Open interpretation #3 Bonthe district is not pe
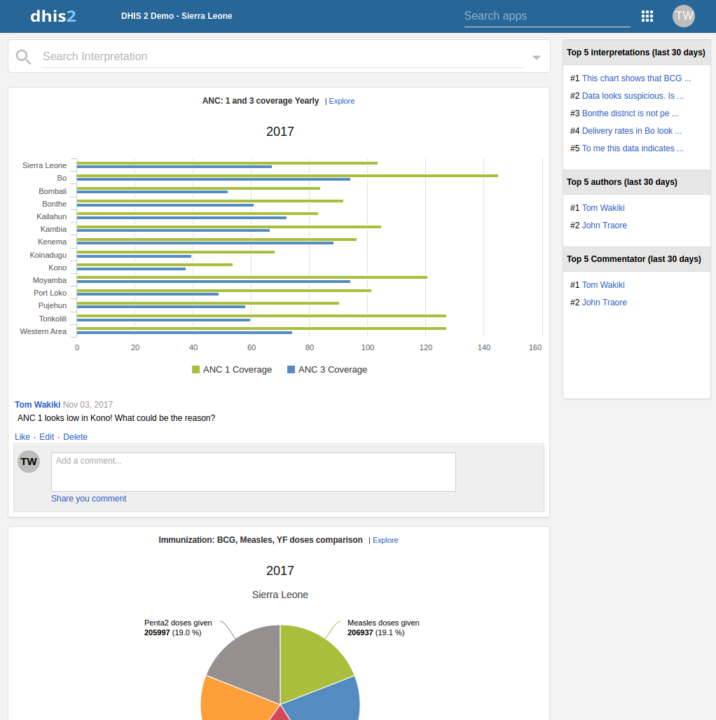 630,113
